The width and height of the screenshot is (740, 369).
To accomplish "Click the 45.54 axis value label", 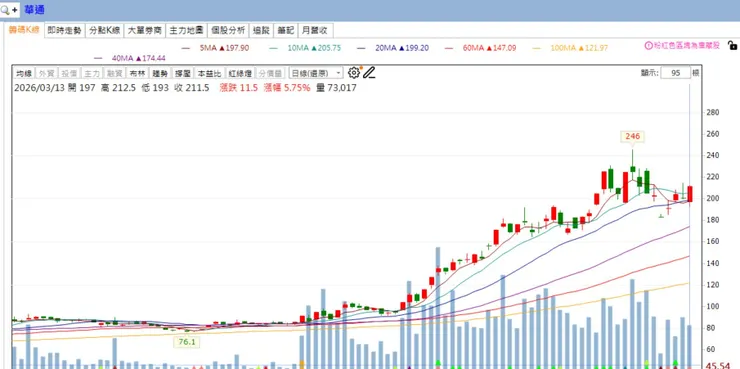I will point(719,365).
